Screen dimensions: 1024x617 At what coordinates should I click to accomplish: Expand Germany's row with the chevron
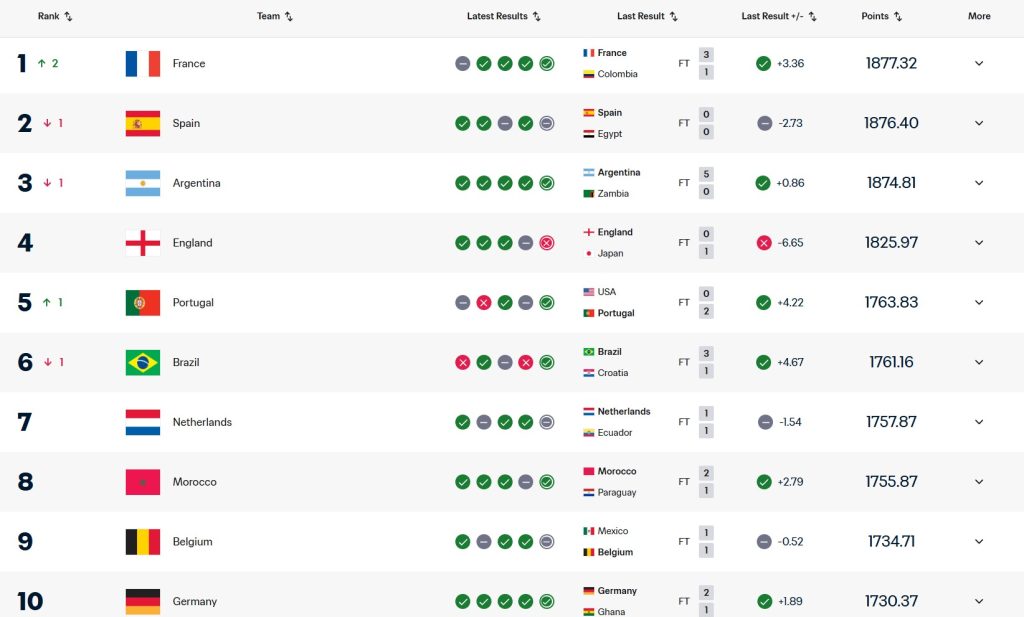pyautogui.click(x=978, y=601)
